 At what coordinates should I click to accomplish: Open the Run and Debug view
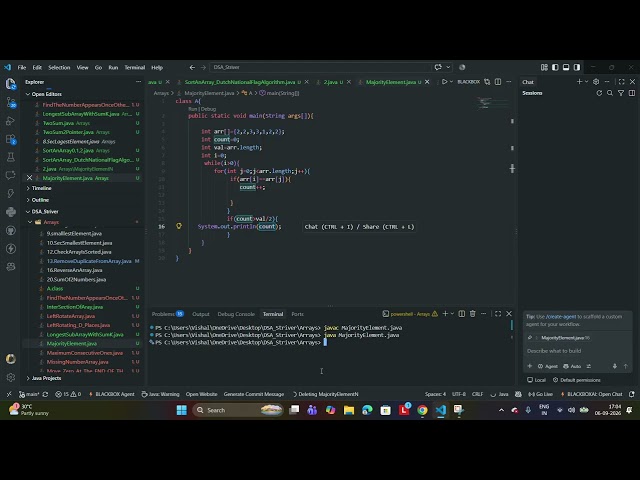click(x=11, y=121)
